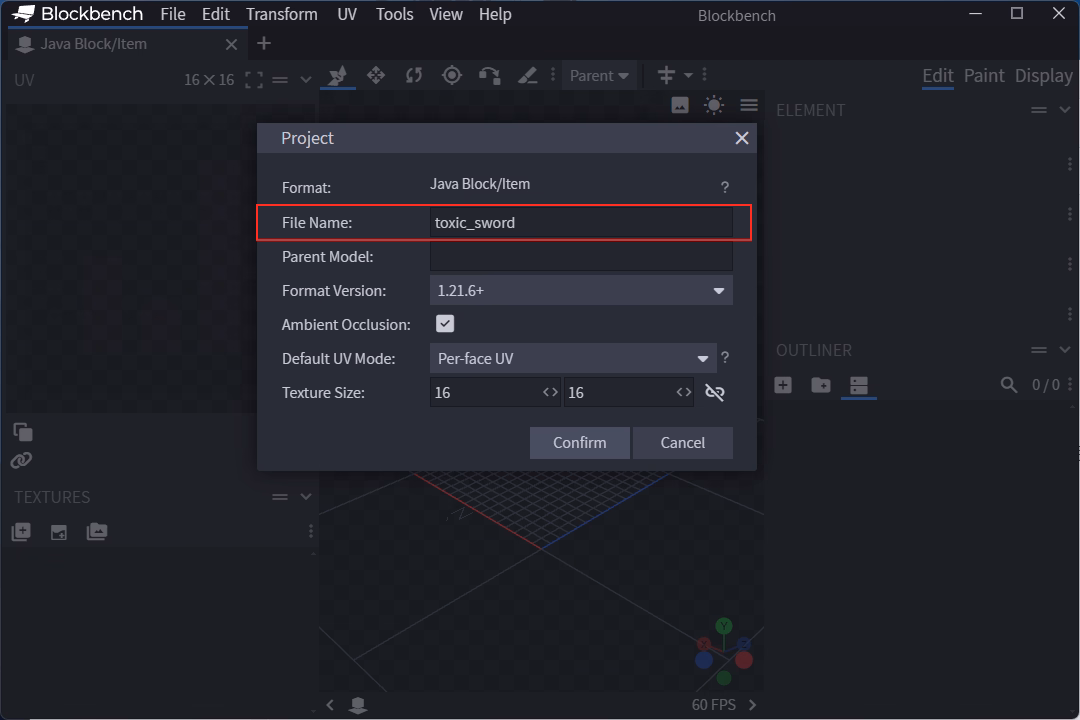Close the Java Block/Item tab

coord(231,45)
